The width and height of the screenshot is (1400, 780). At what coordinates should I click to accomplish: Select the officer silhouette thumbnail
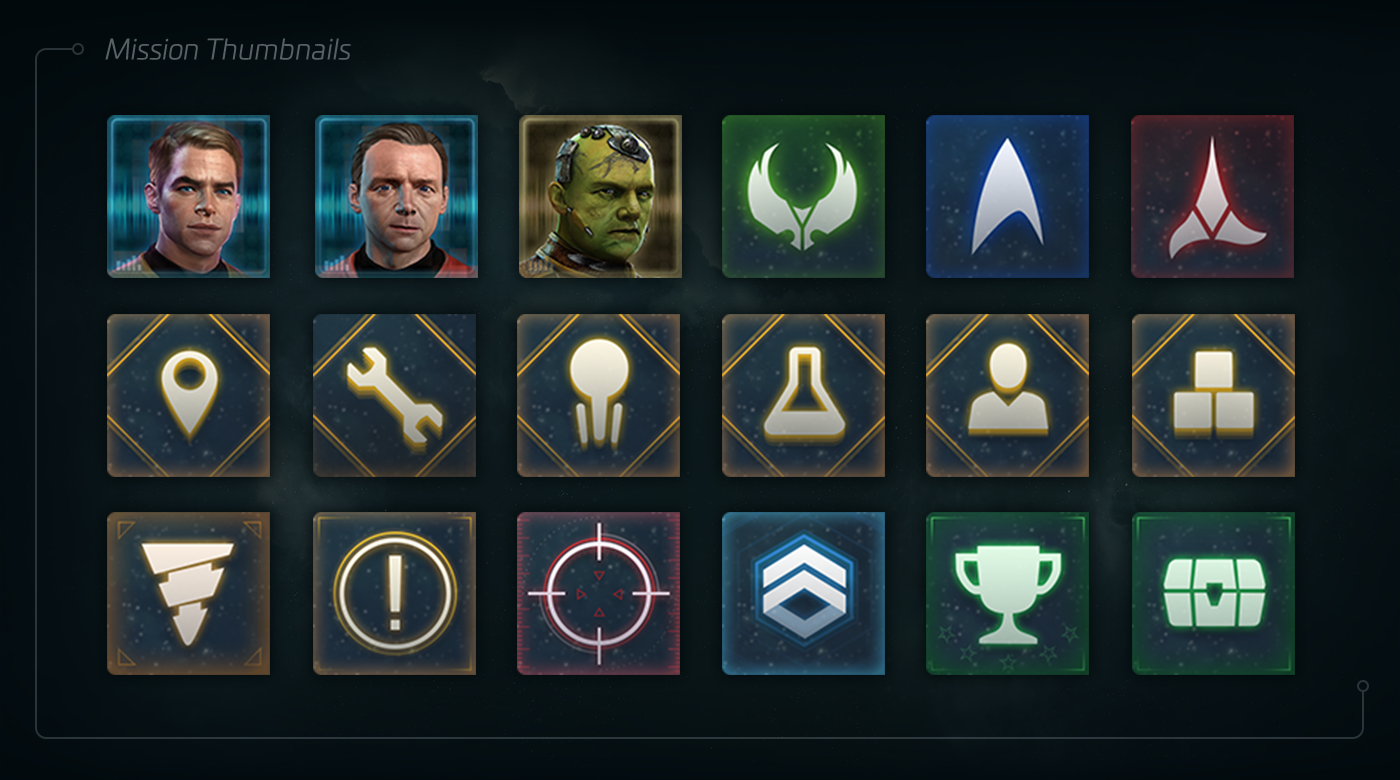(1008, 396)
